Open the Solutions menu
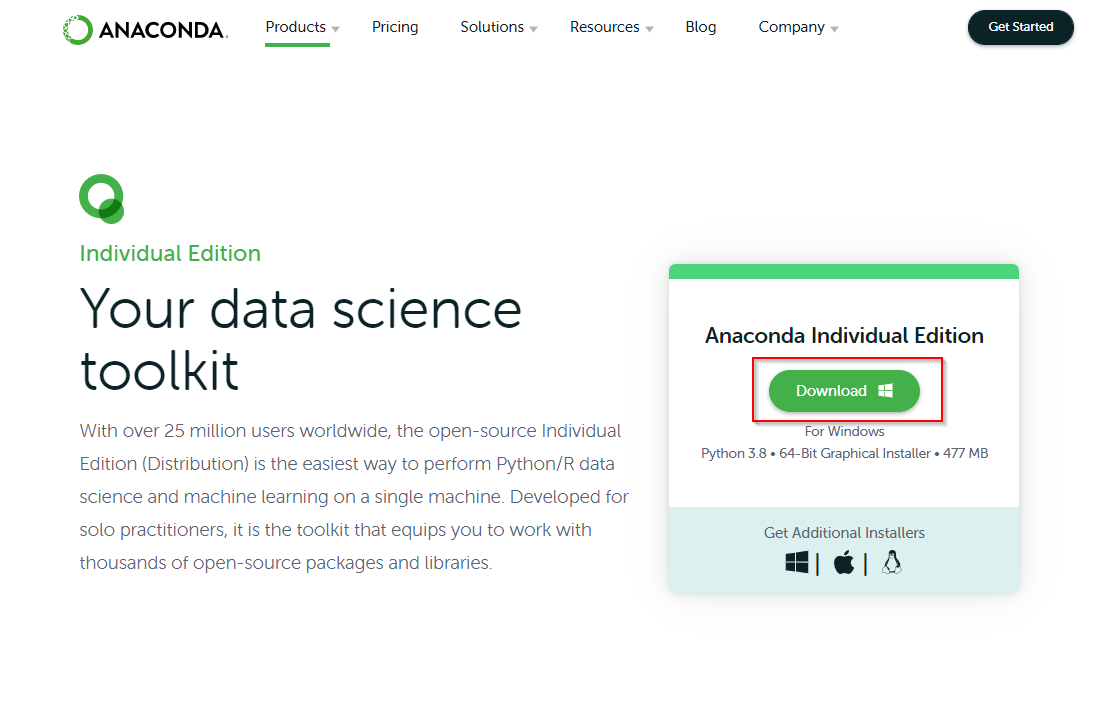 [492, 27]
